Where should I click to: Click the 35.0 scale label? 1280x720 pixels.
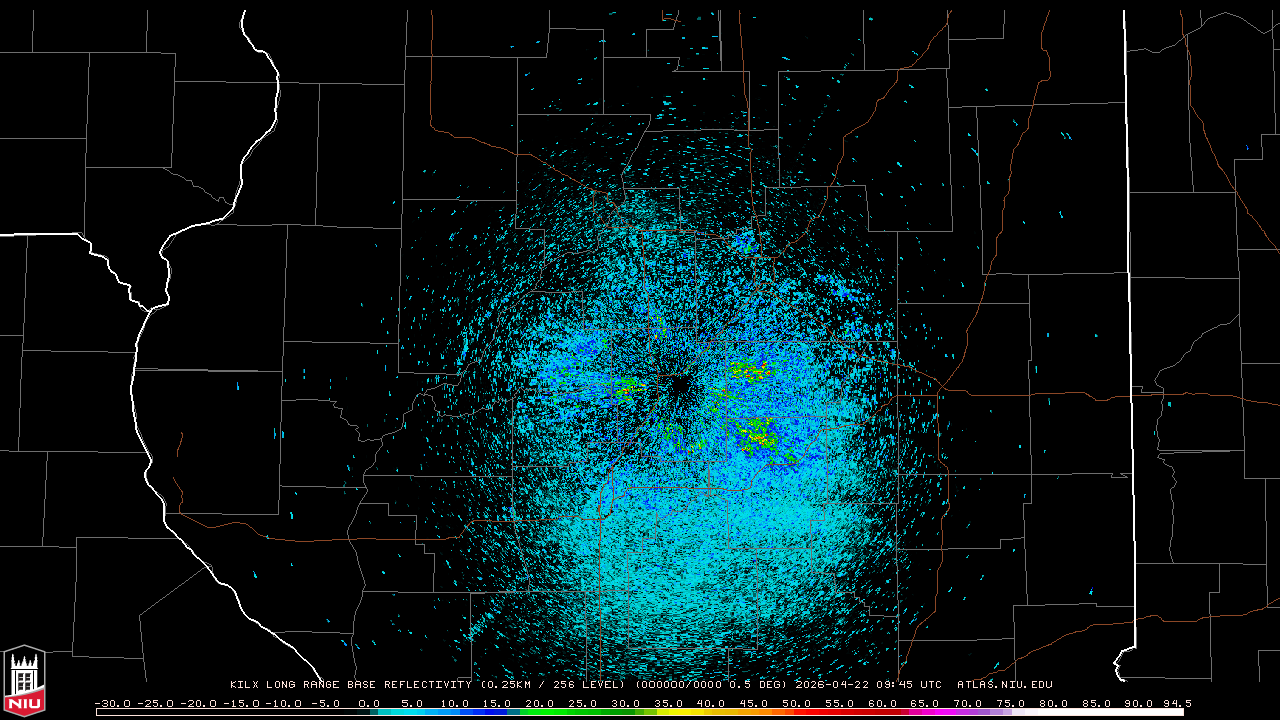(x=669, y=703)
